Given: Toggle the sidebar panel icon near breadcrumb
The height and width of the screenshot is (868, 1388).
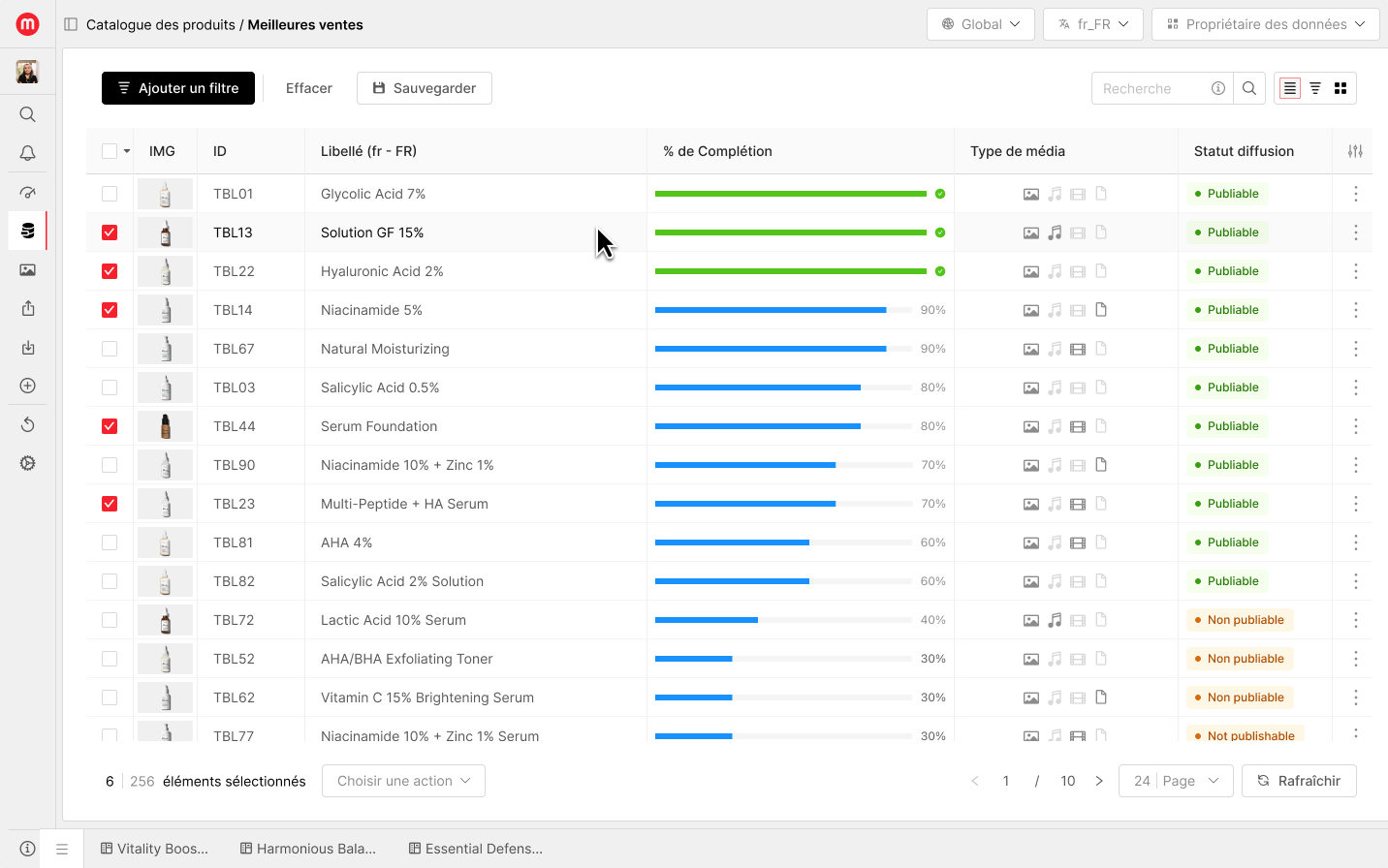Looking at the screenshot, I should (71, 24).
